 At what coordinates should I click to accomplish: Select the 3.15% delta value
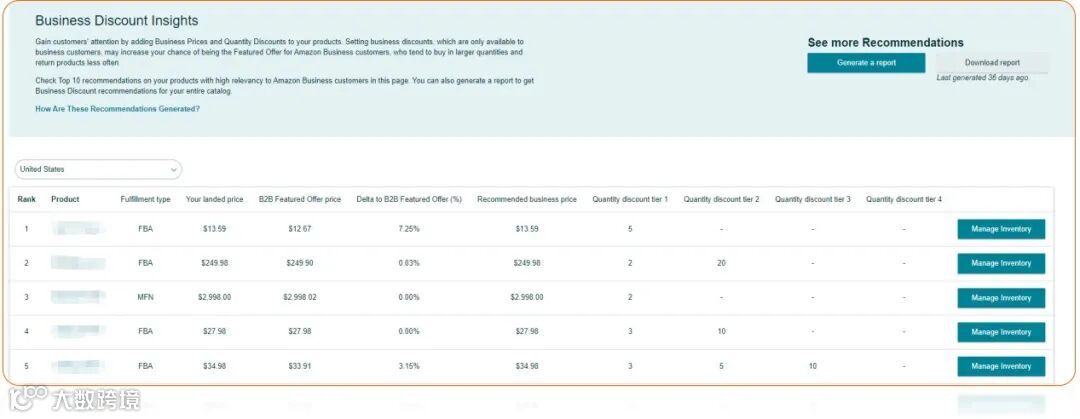(408, 367)
